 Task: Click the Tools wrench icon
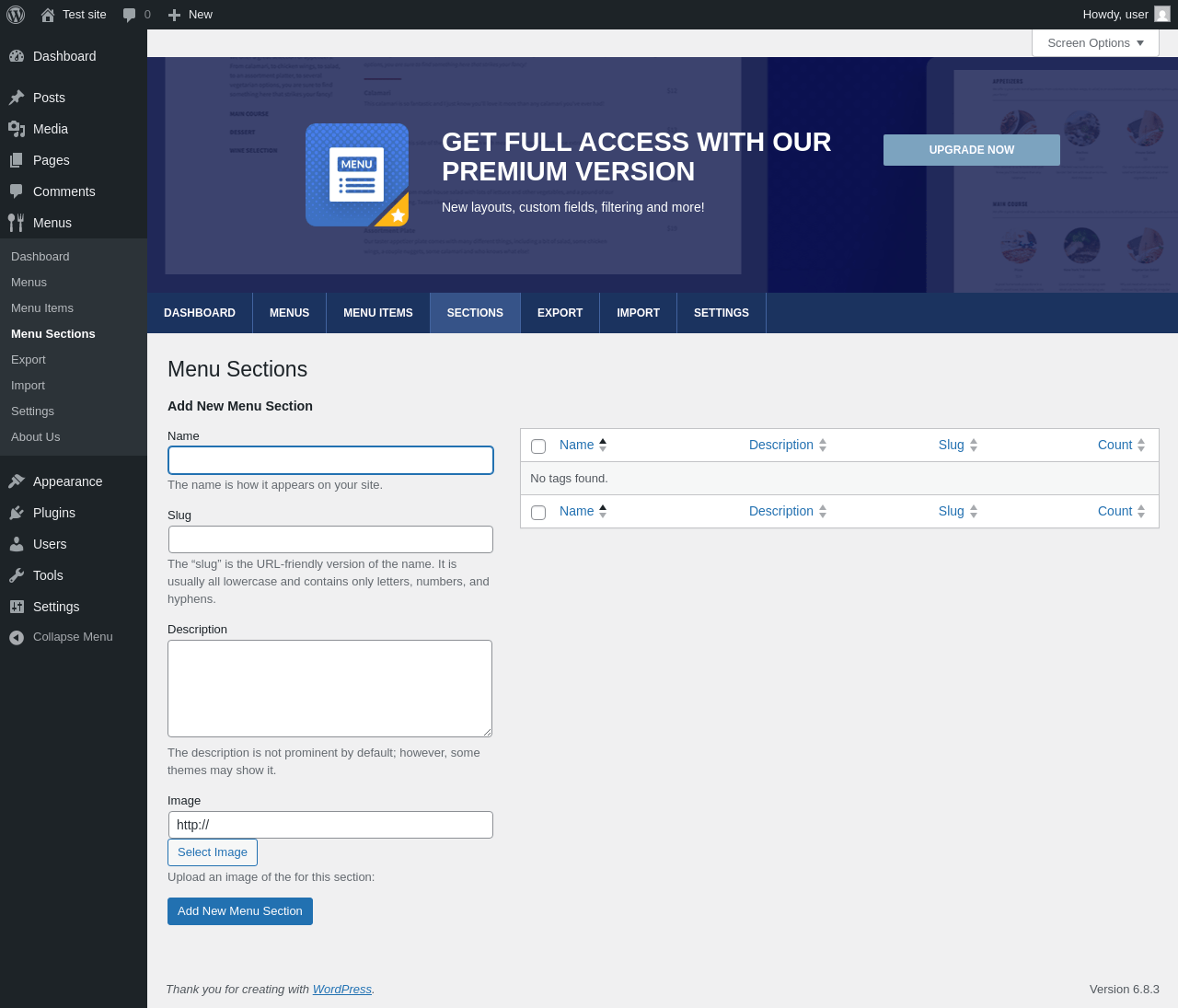[16, 575]
